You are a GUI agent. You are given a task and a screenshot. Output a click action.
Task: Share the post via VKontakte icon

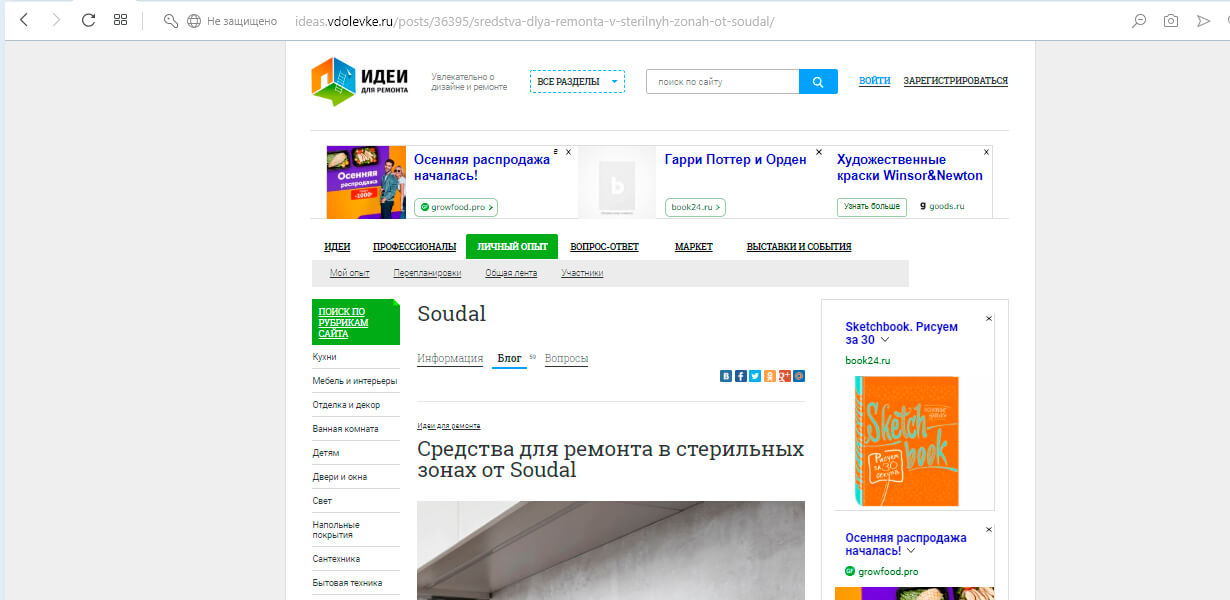[725, 376]
